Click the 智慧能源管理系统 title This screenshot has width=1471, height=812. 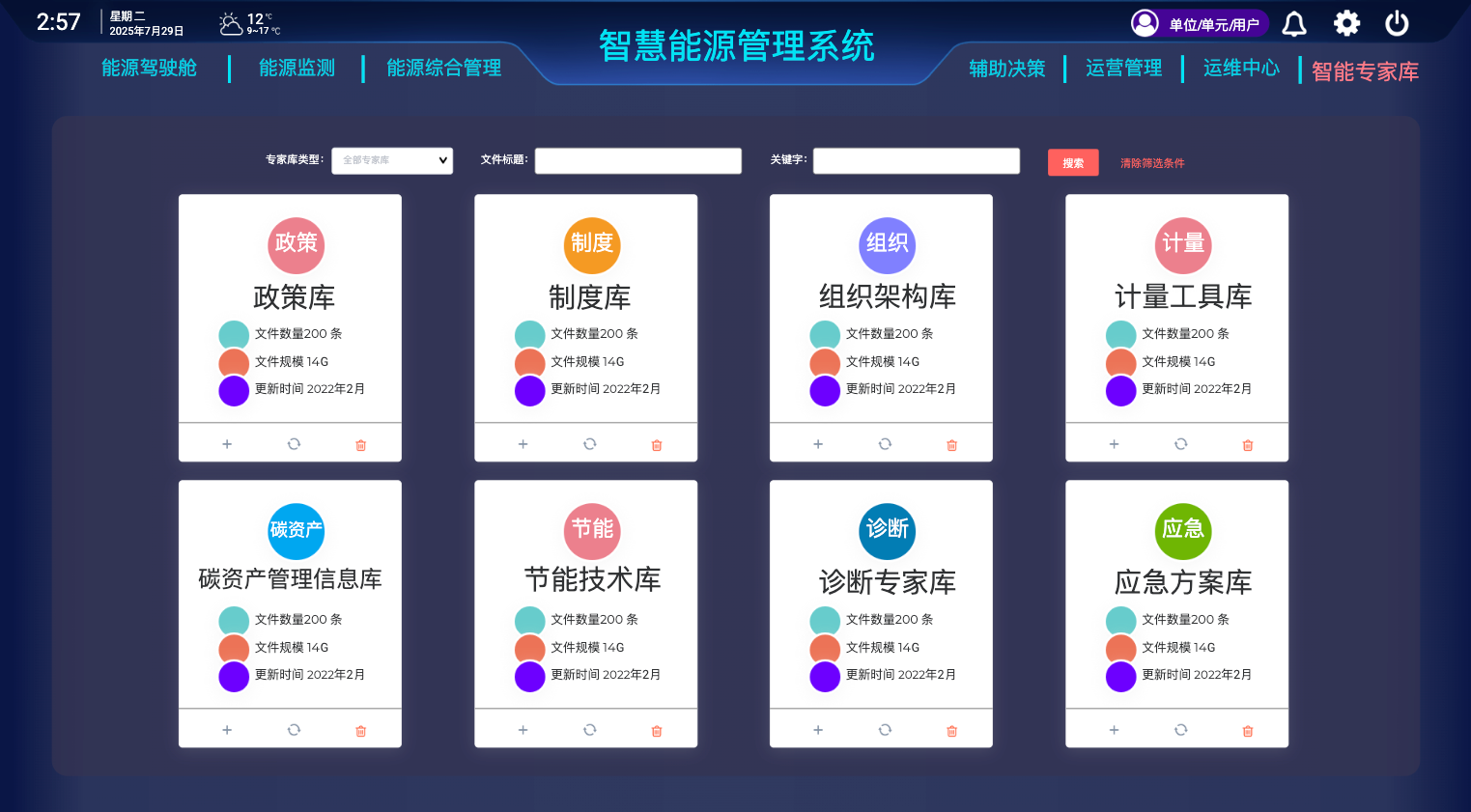(x=736, y=45)
